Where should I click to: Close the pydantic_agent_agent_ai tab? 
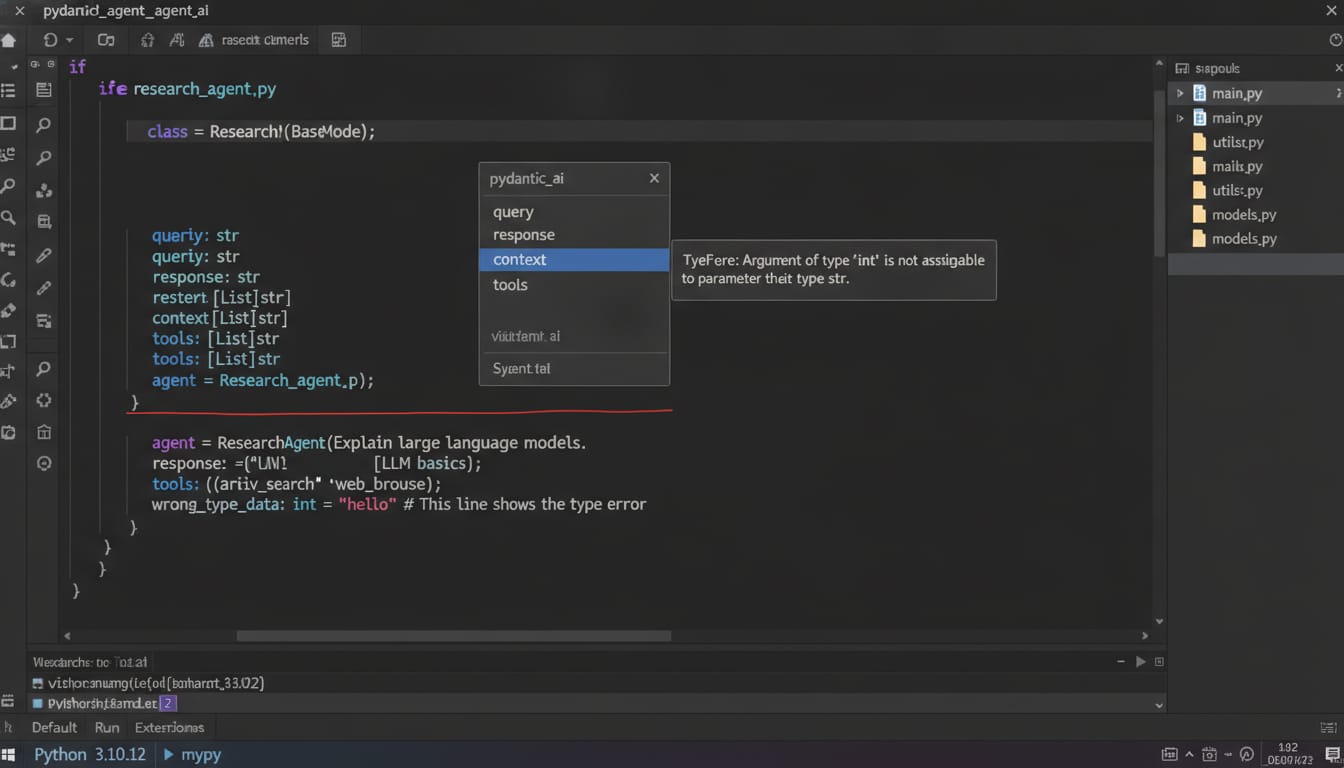point(19,11)
